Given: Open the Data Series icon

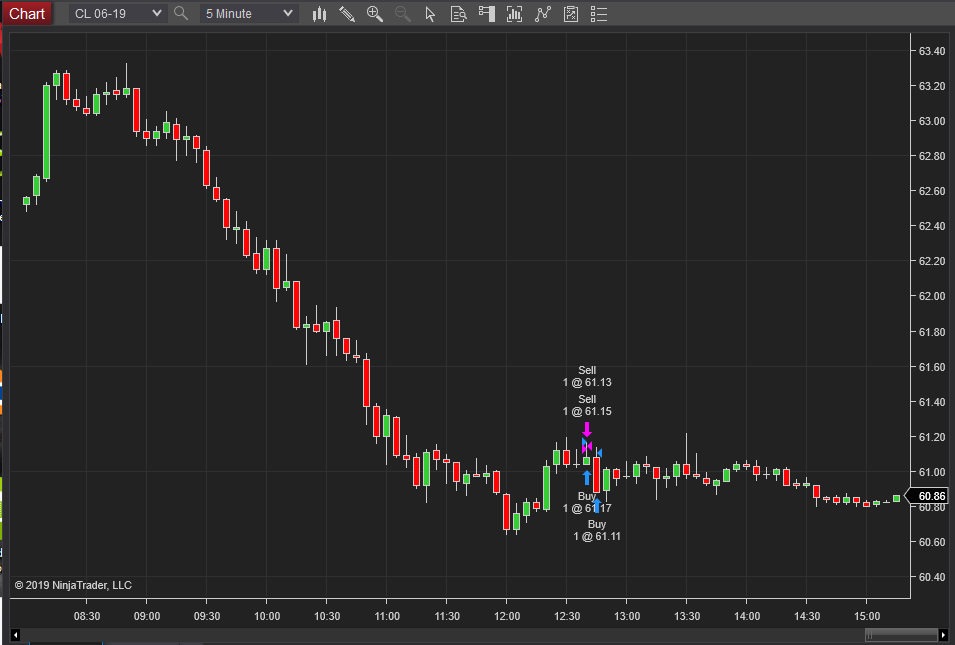Looking at the screenshot, I should coord(515,14).
